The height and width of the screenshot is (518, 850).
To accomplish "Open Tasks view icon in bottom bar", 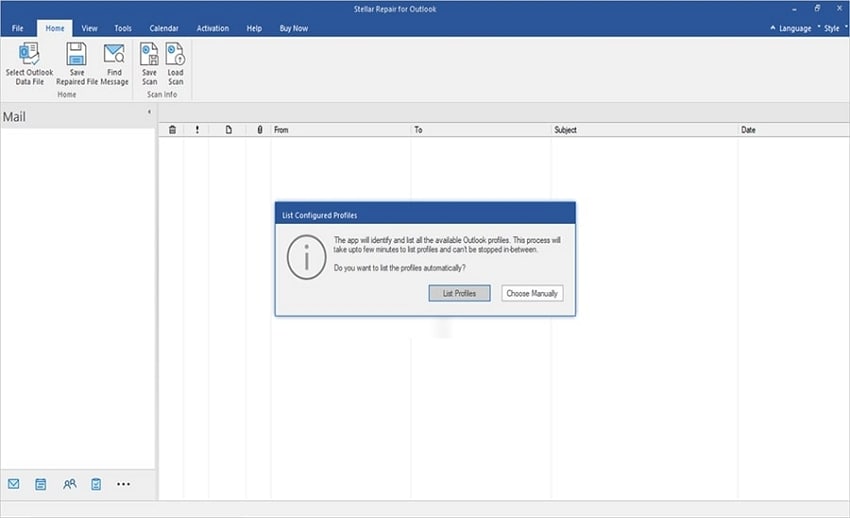I will (96, 484).
